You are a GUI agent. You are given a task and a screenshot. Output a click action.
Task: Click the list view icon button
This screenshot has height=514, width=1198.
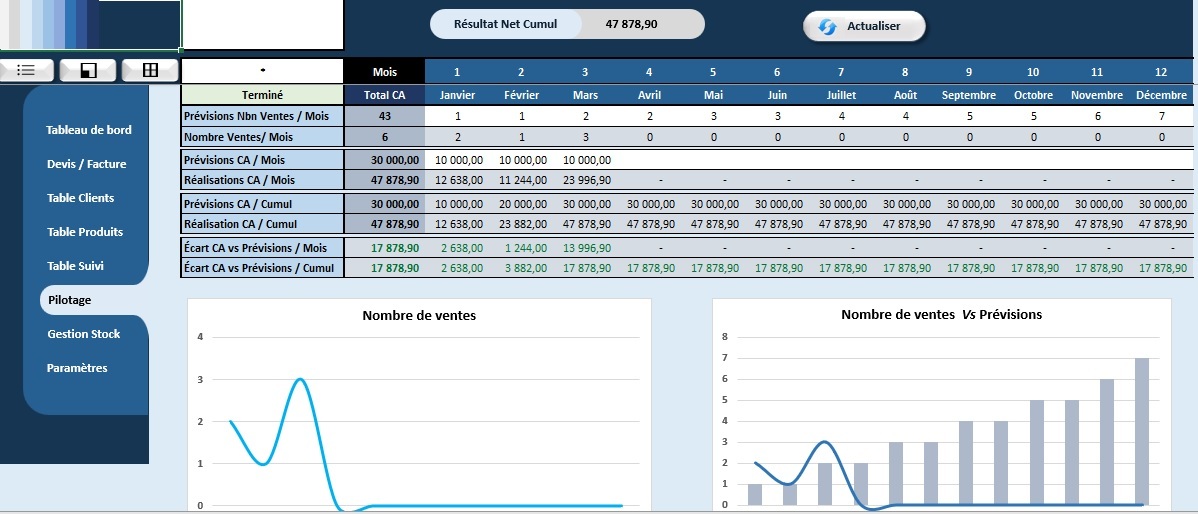click(x=27, y=70)
